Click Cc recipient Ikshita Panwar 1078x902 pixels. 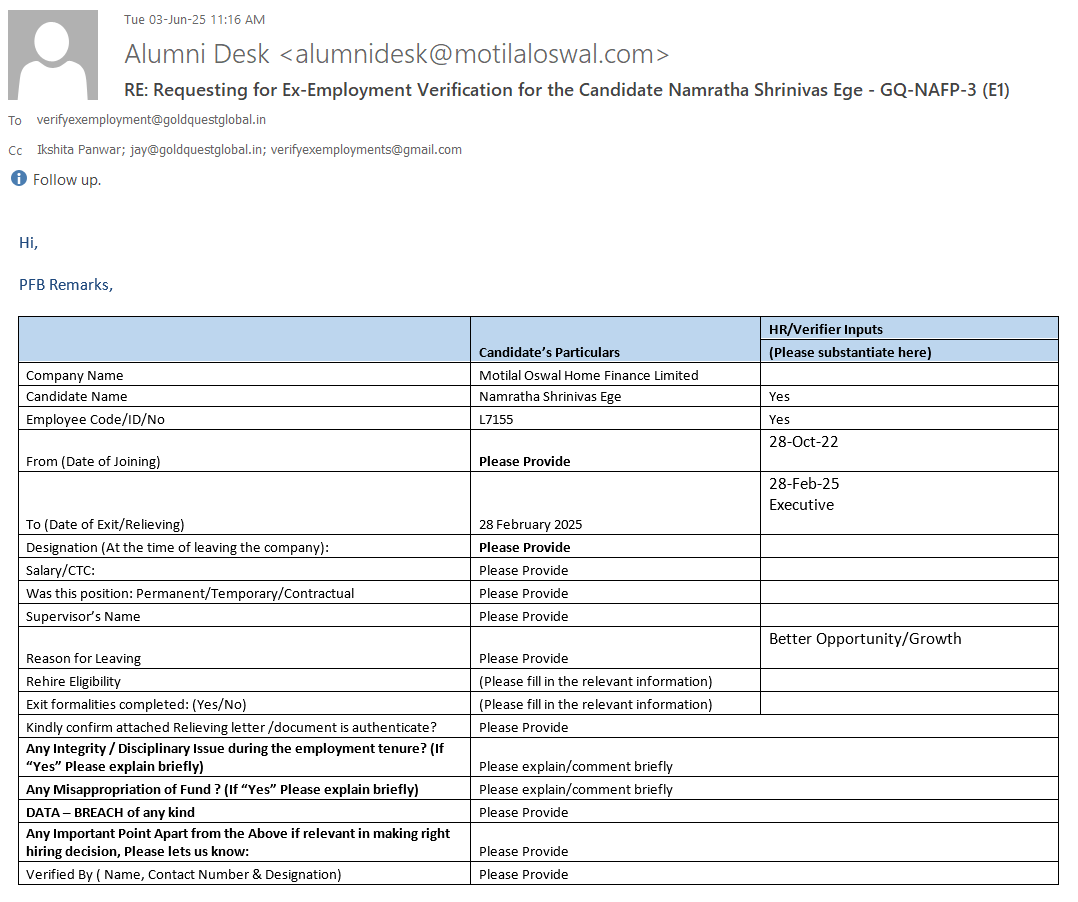coord(80,149)
